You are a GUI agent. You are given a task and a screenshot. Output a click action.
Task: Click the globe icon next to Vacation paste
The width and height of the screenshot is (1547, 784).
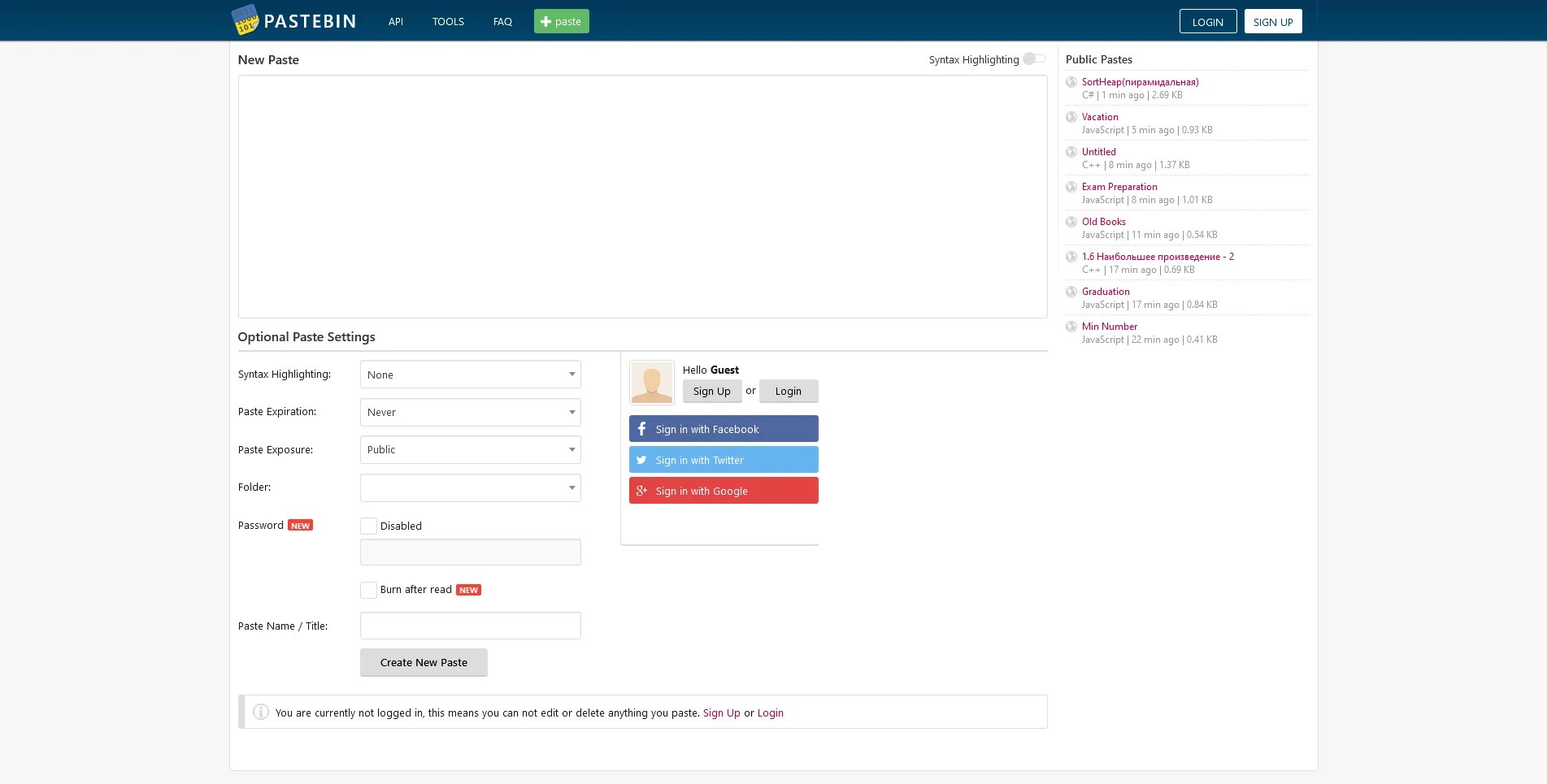point(1071,116)
